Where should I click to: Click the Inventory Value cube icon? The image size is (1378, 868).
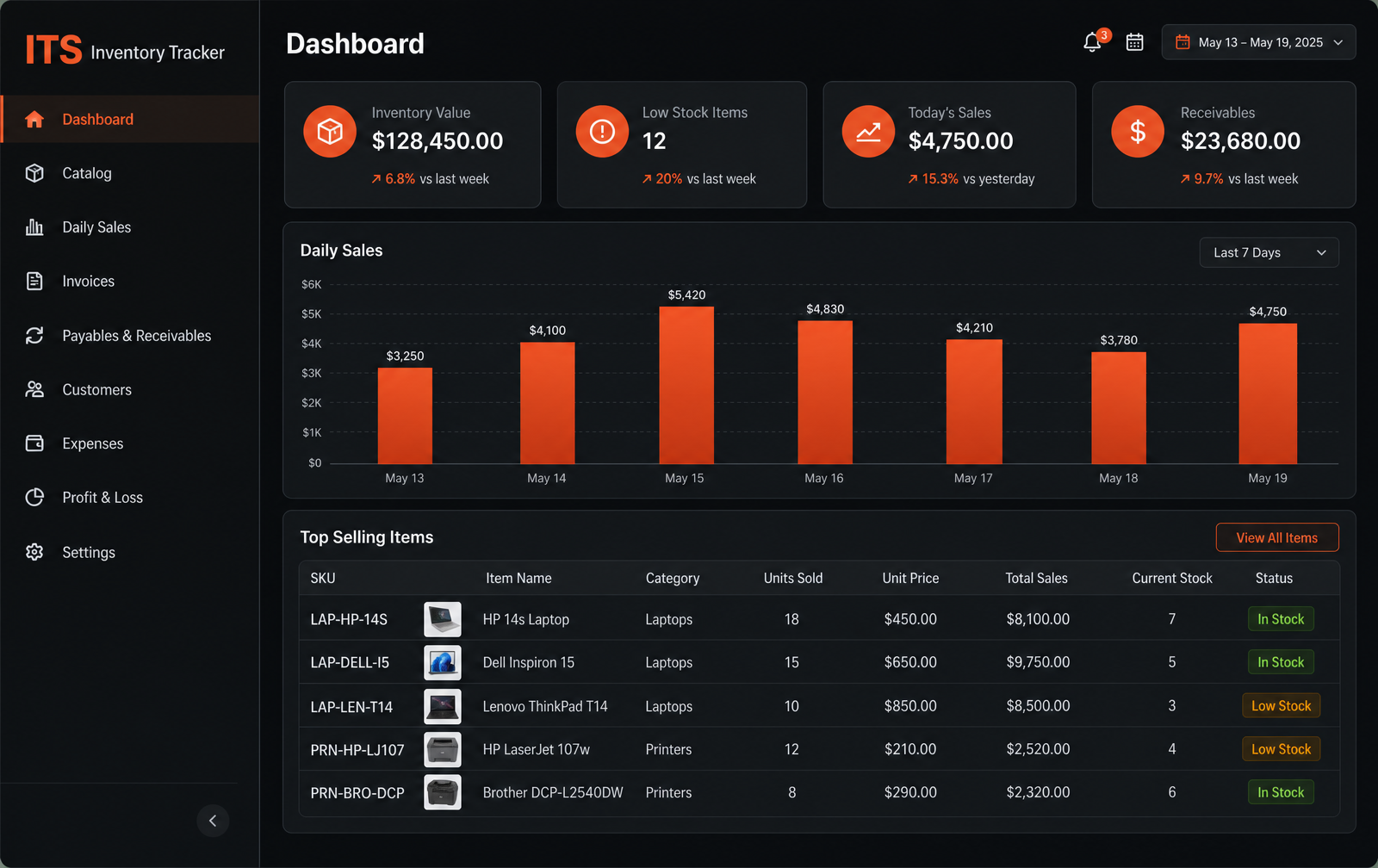330,132
